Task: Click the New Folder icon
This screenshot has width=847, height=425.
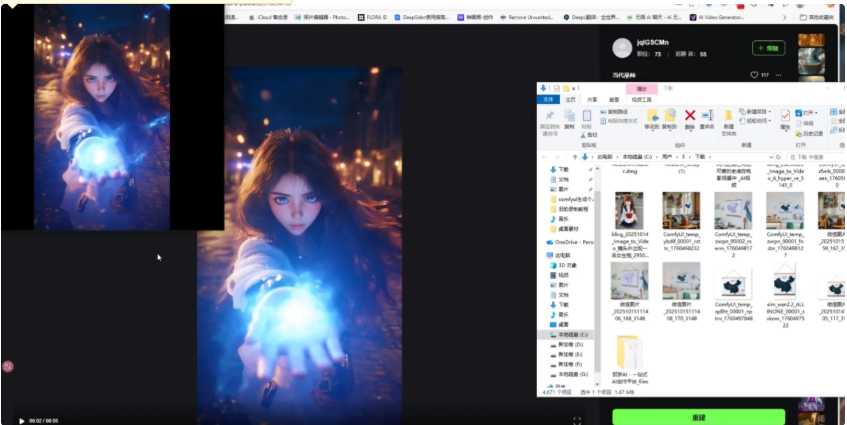Action: pos(728,118)
